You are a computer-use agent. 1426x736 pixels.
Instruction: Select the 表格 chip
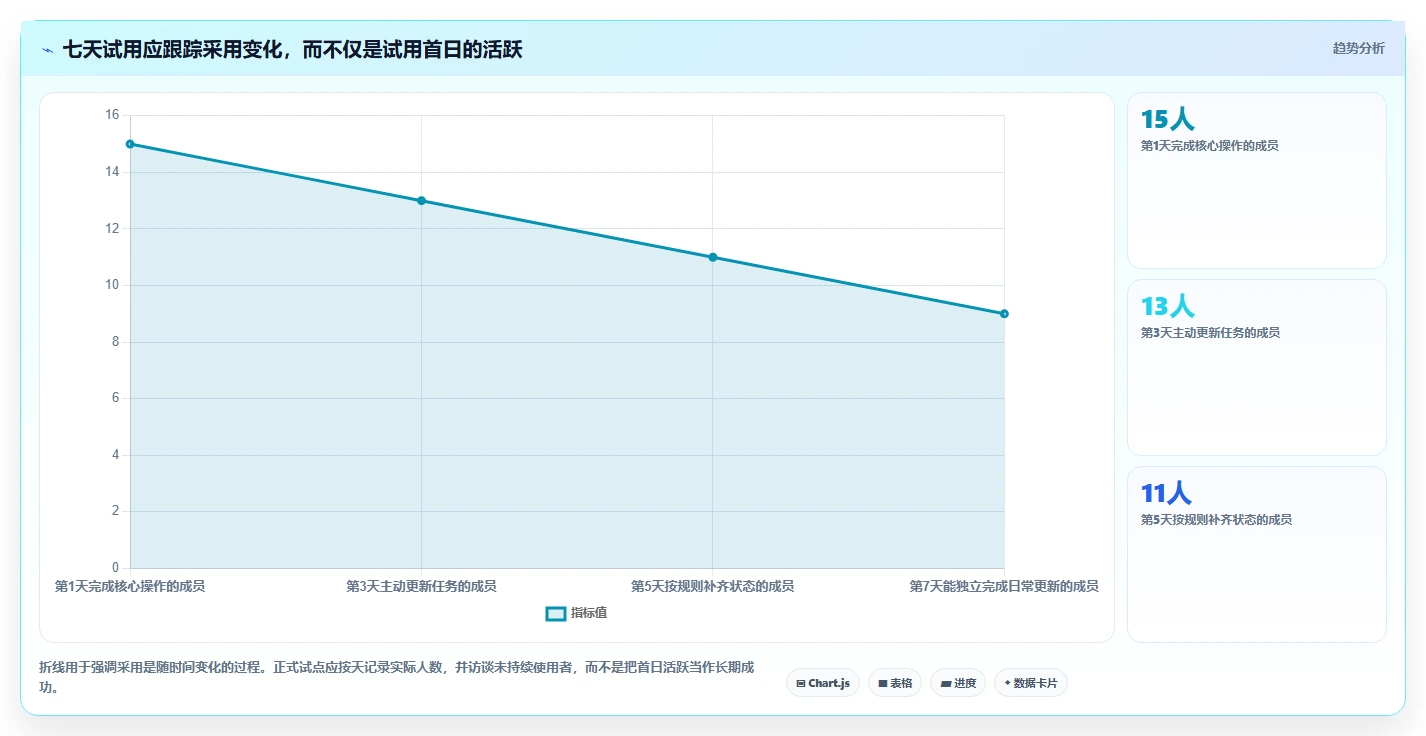pos(895,683)
